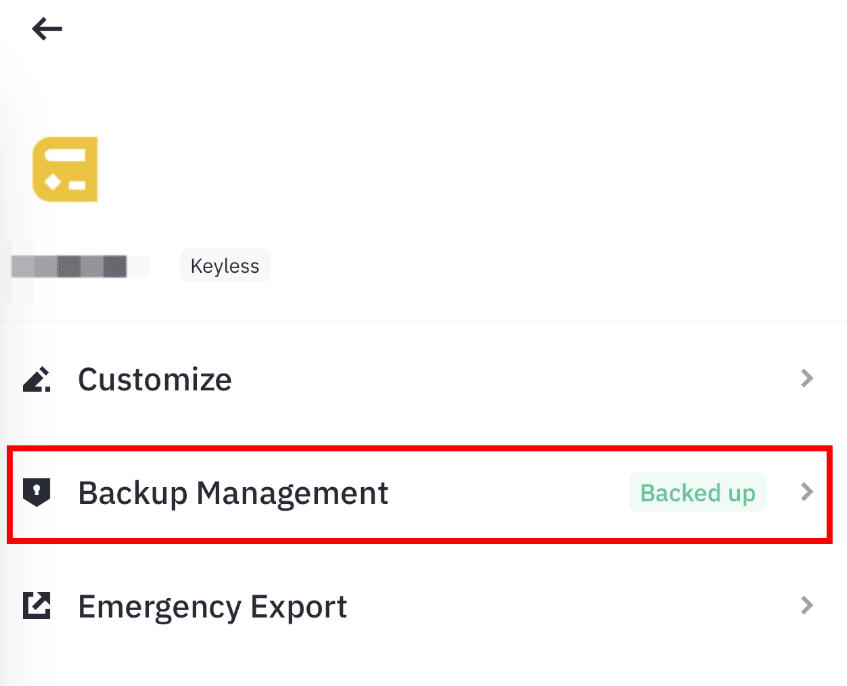Go back using the left arrow
The width and height of the screenshot is (847, 686).
[x=47, y=29]
